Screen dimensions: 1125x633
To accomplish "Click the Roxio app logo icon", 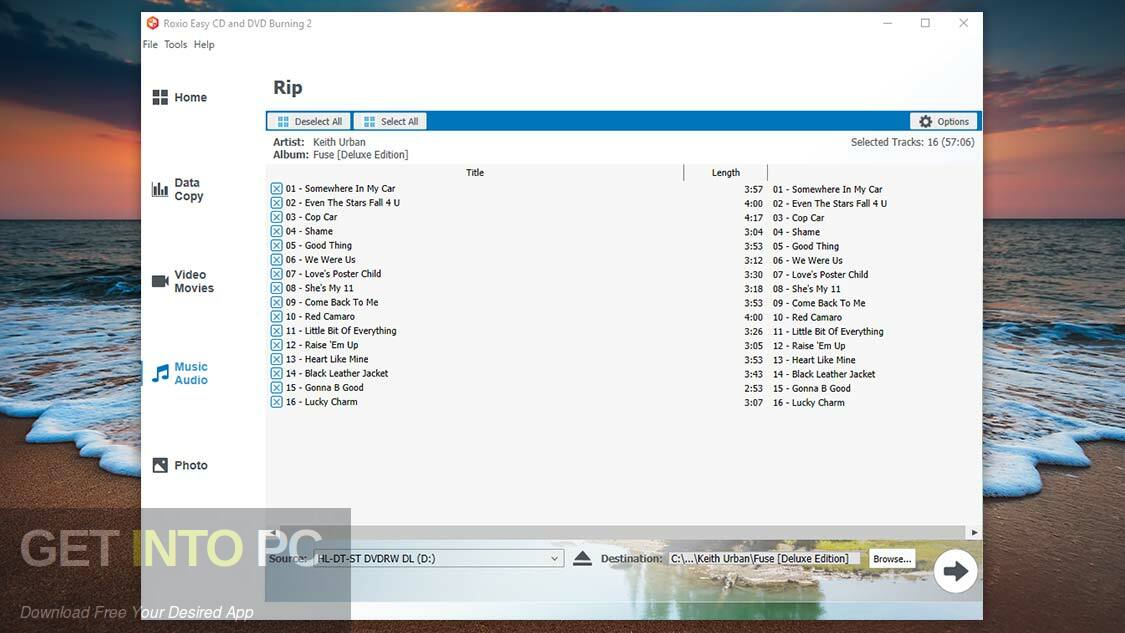I will (x=152, y=23).
